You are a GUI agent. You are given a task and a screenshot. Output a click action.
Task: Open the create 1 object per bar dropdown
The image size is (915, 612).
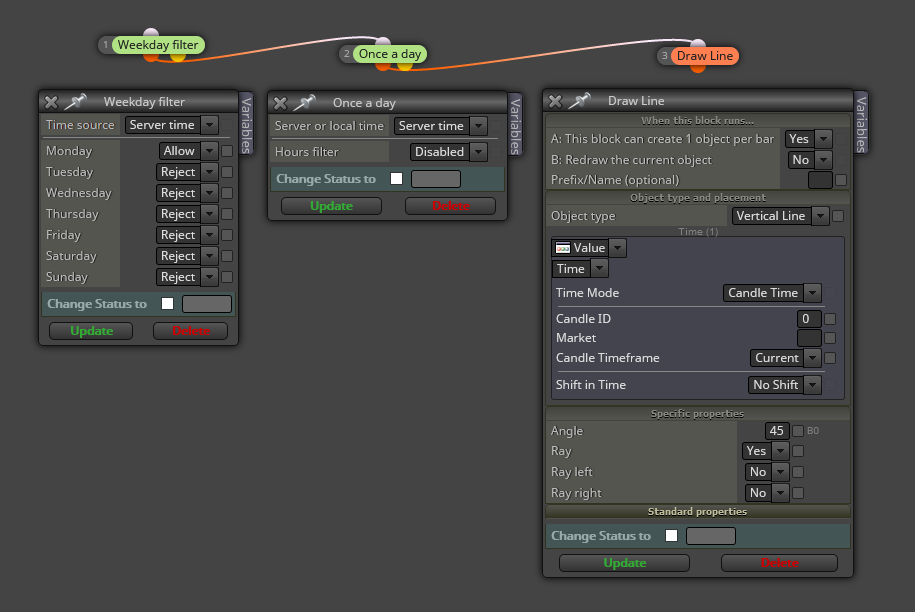pos(808,139)
